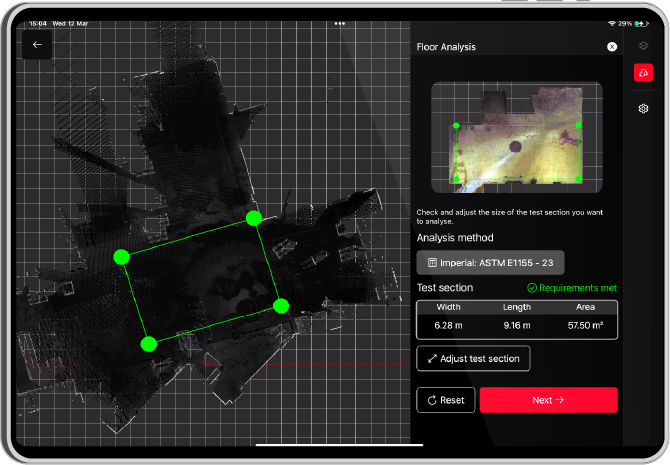Click the instruction text about test section
The image size is (670, 465).
point(509,217)
